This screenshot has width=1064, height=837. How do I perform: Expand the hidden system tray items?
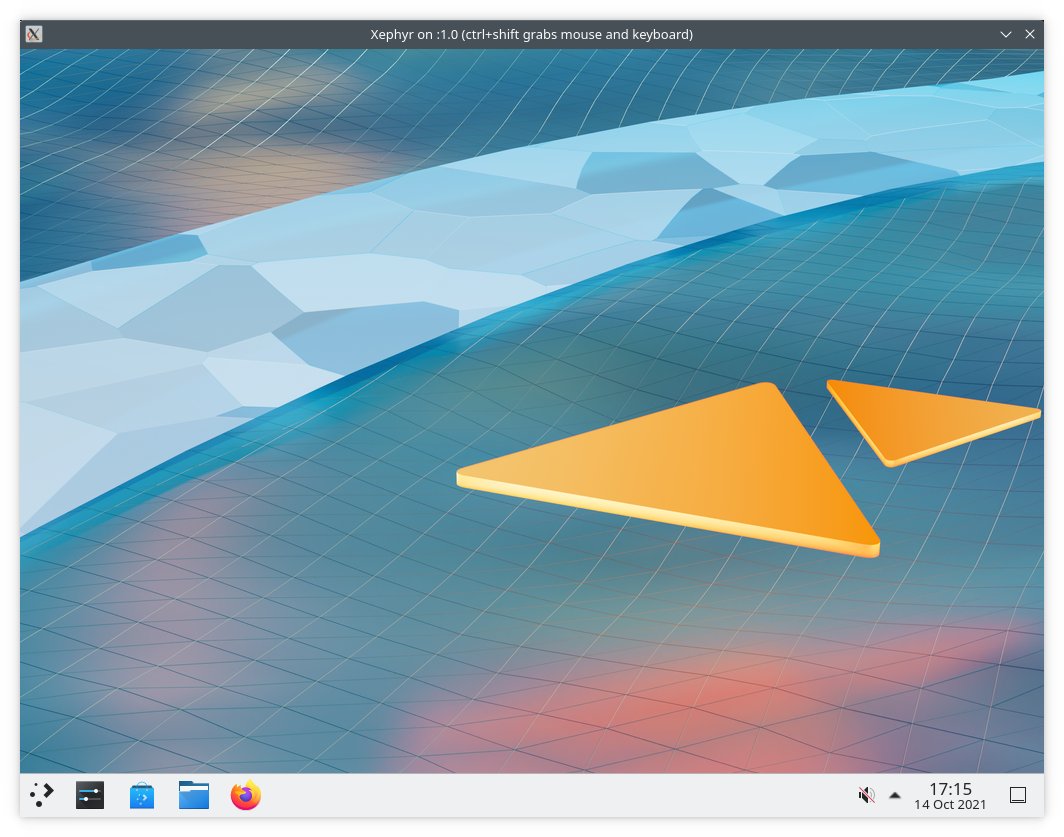893,794
